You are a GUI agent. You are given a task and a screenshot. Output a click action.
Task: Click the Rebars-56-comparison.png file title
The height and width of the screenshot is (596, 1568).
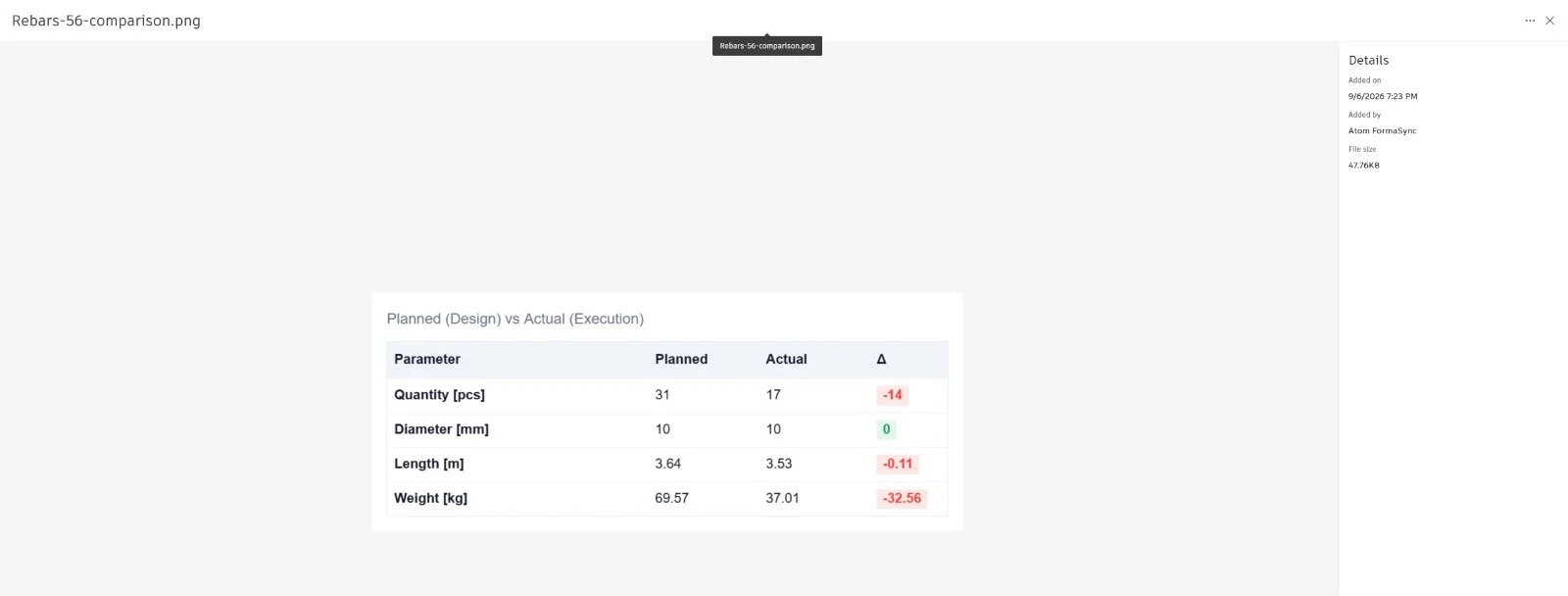(x=106, y=21)
